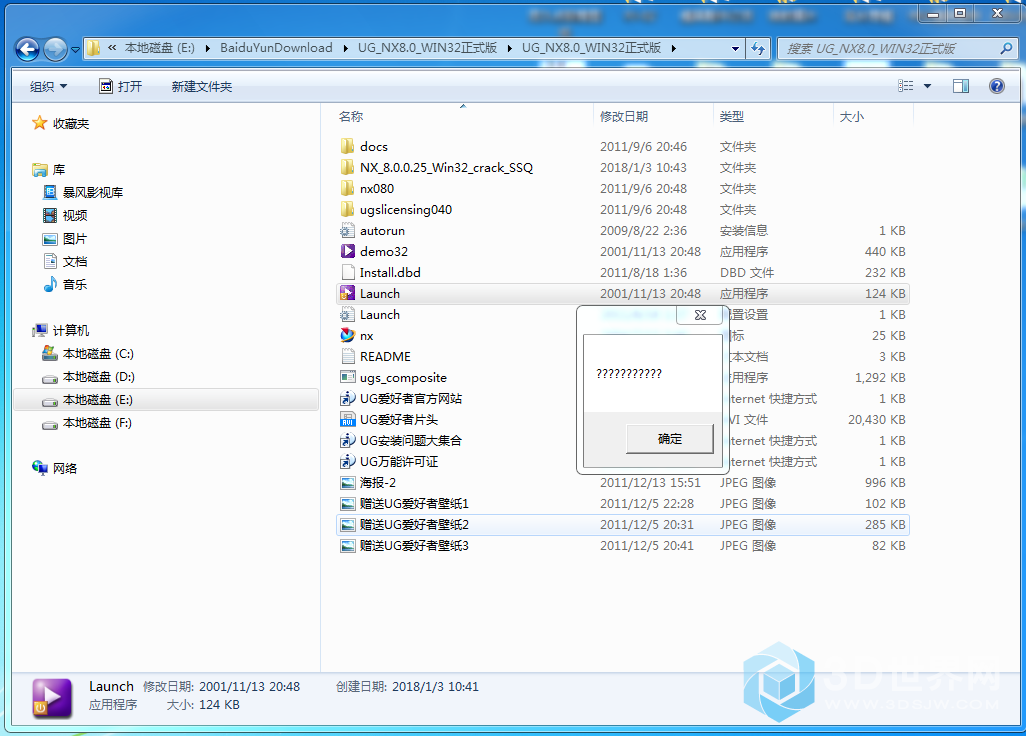
Task: Open the 文档 library
Action: point(65,262)
